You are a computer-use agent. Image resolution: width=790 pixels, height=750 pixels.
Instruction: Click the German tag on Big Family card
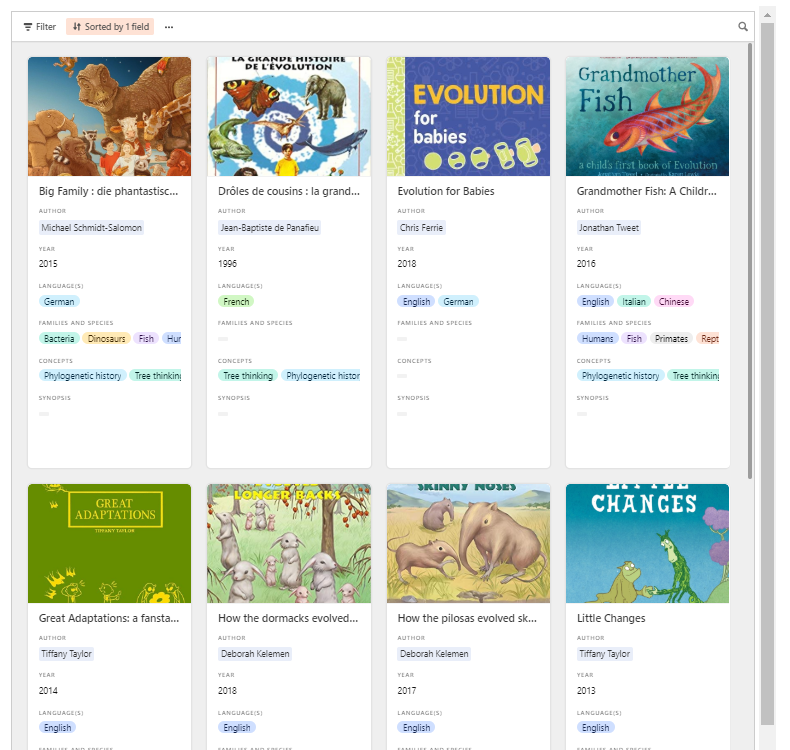click(59, 302)
